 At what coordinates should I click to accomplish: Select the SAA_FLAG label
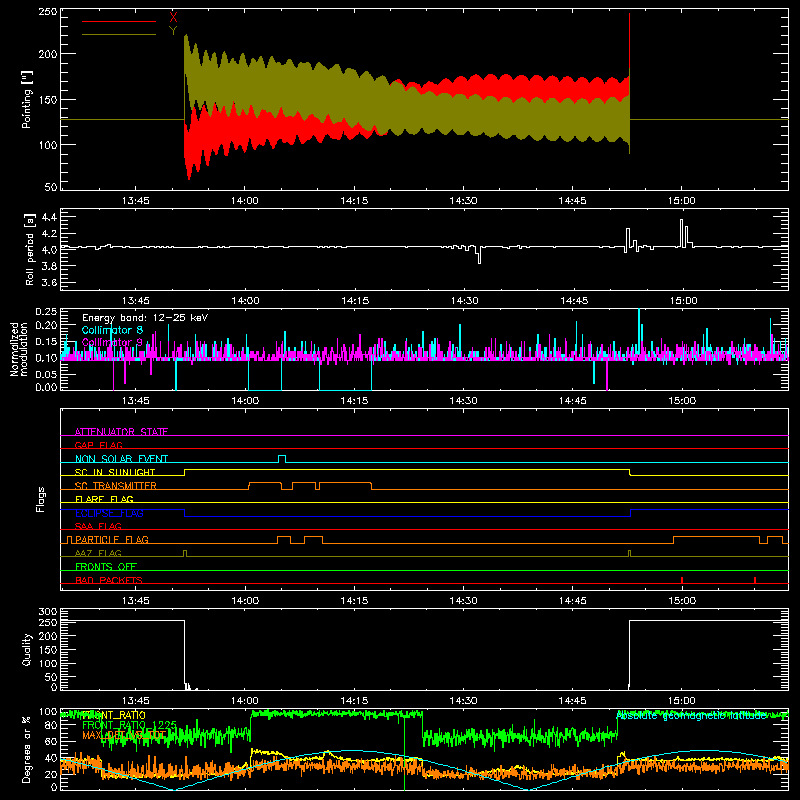[98, 526]
